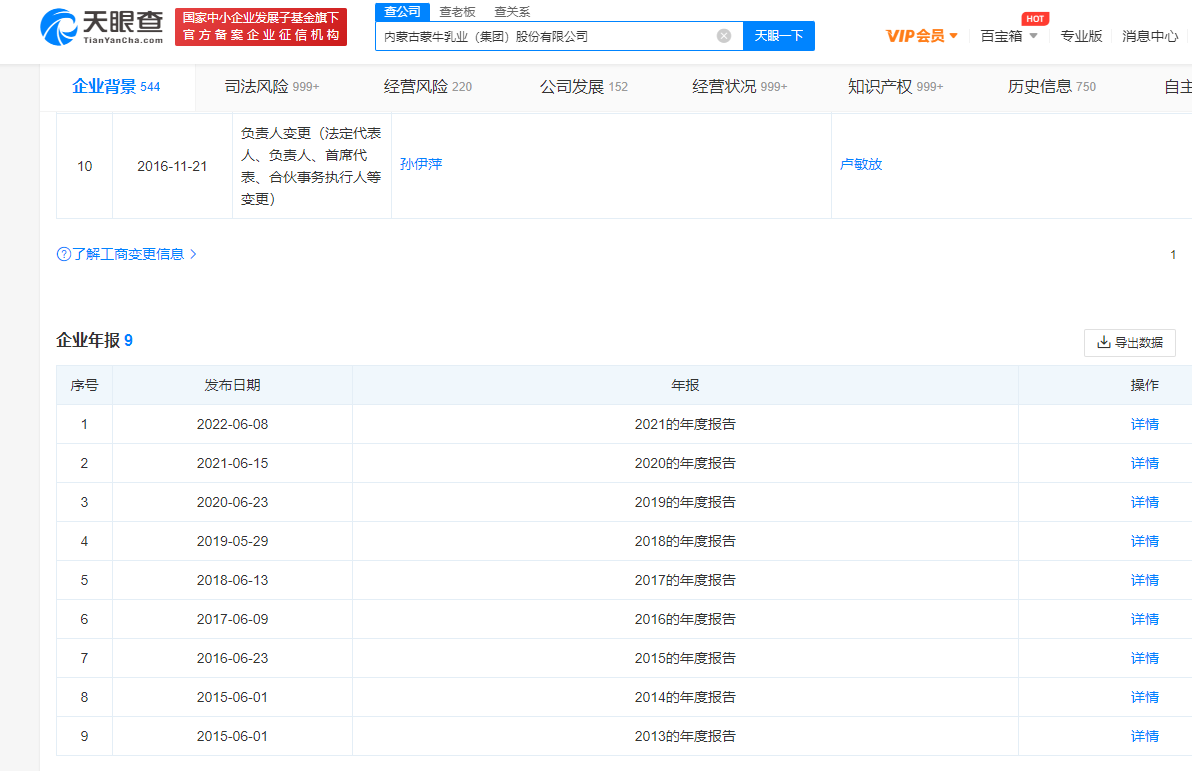Click the 2019的年度报告 cell
Viewport: 1192px width, 771px height.
pos(685,502)
